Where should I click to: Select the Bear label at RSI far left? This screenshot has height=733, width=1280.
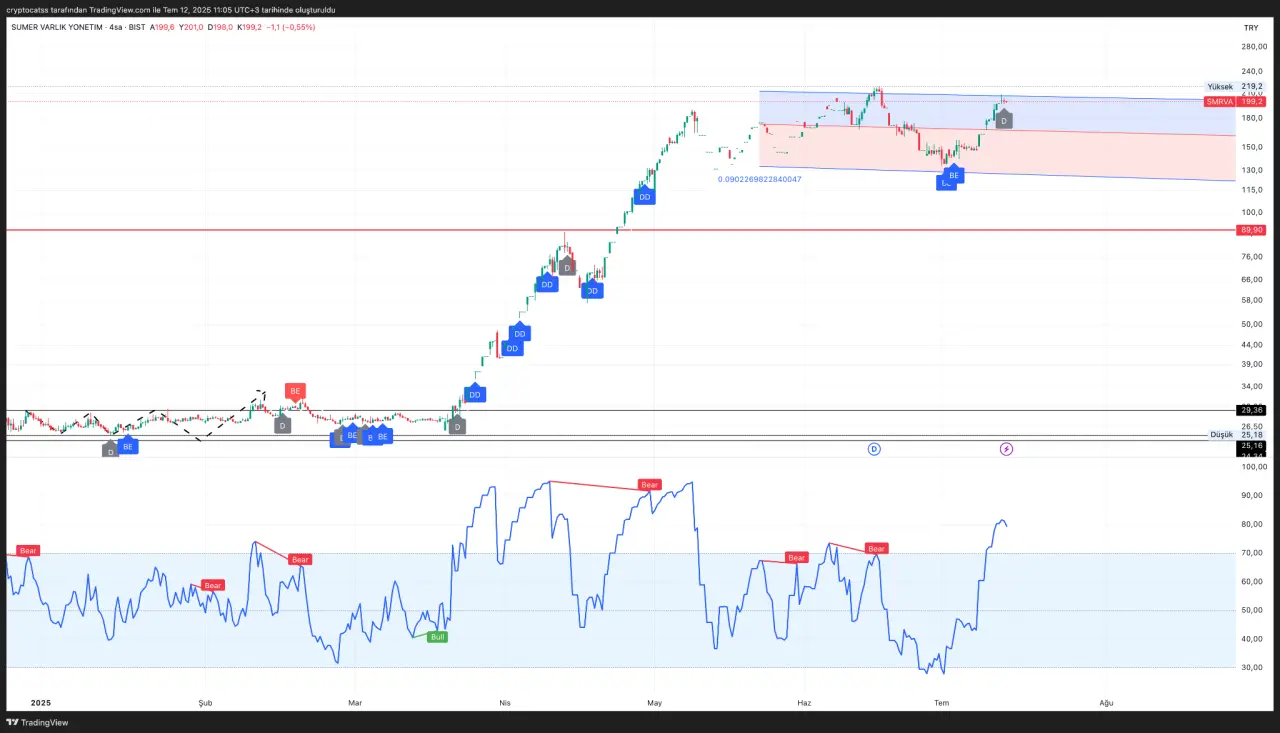(28, 551)
